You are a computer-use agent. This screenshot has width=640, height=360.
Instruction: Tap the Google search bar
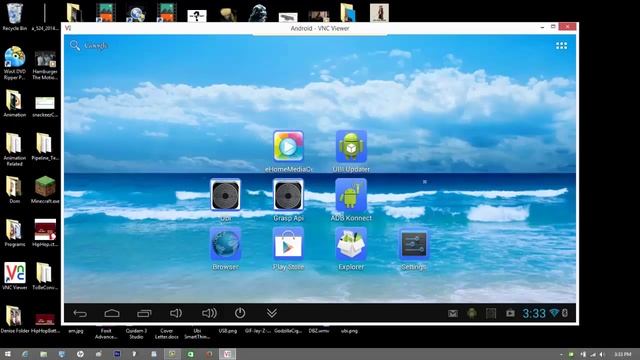89,45
